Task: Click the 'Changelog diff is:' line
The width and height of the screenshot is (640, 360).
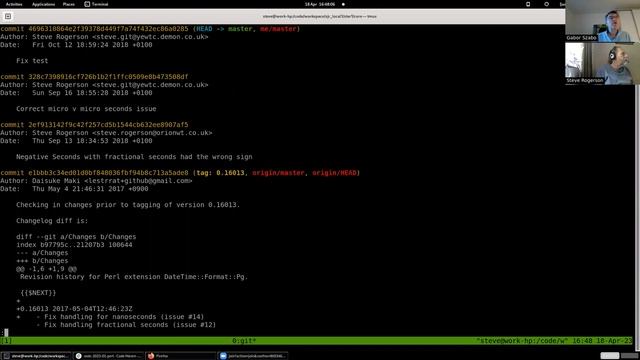Action: pos(52,221)
